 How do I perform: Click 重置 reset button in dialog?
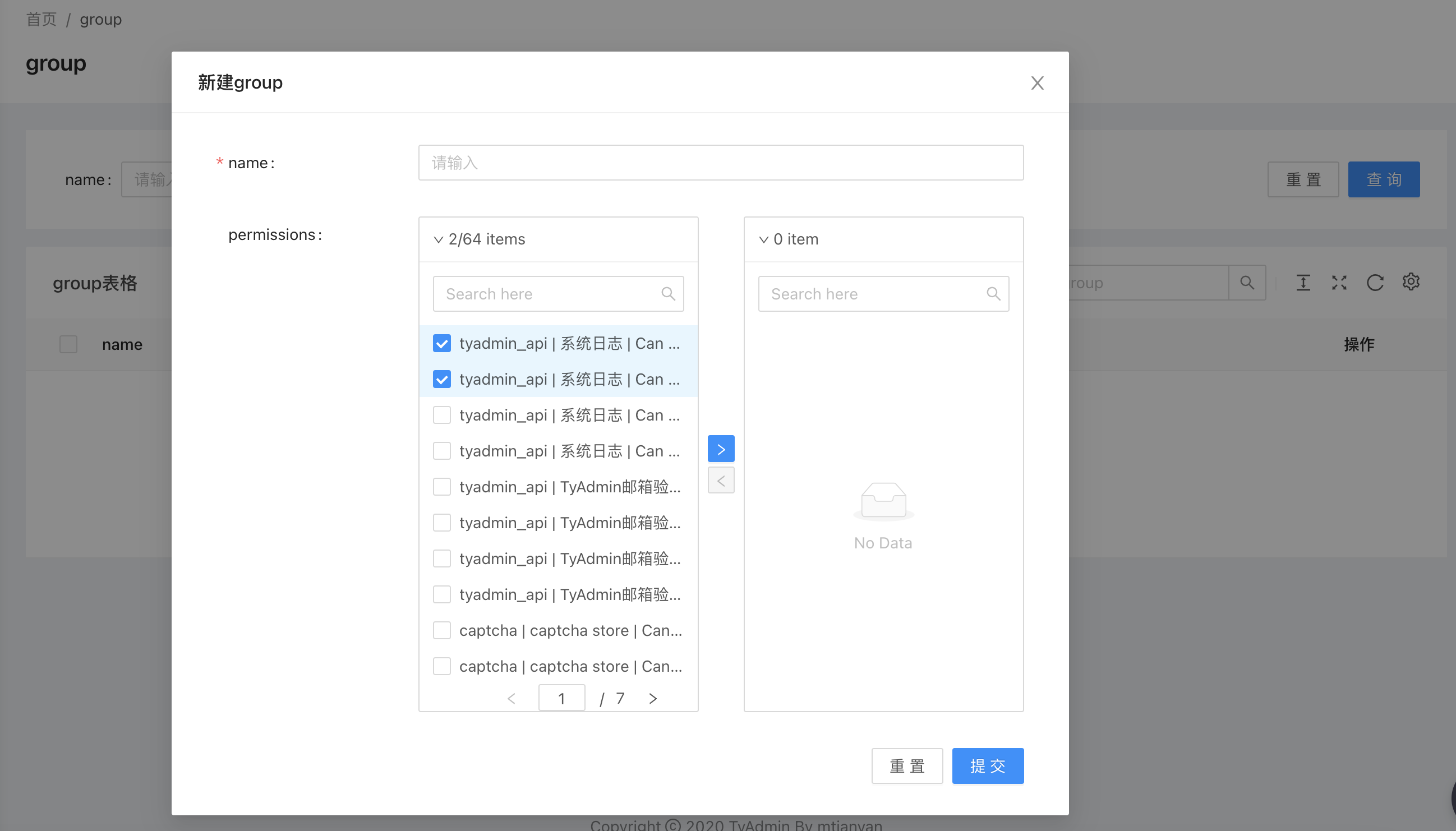(907, 766)
